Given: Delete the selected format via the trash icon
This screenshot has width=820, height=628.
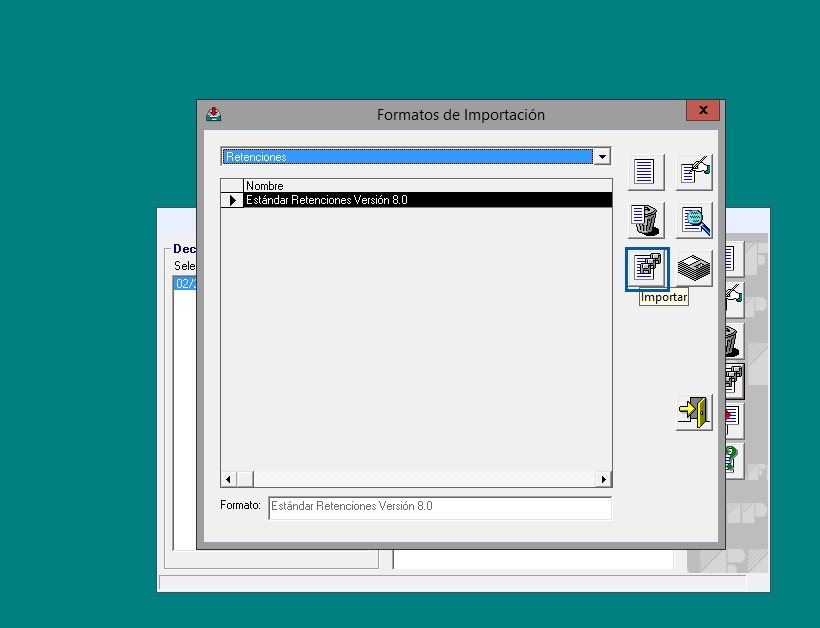Looking at the screenshot, I should point(645,220).
